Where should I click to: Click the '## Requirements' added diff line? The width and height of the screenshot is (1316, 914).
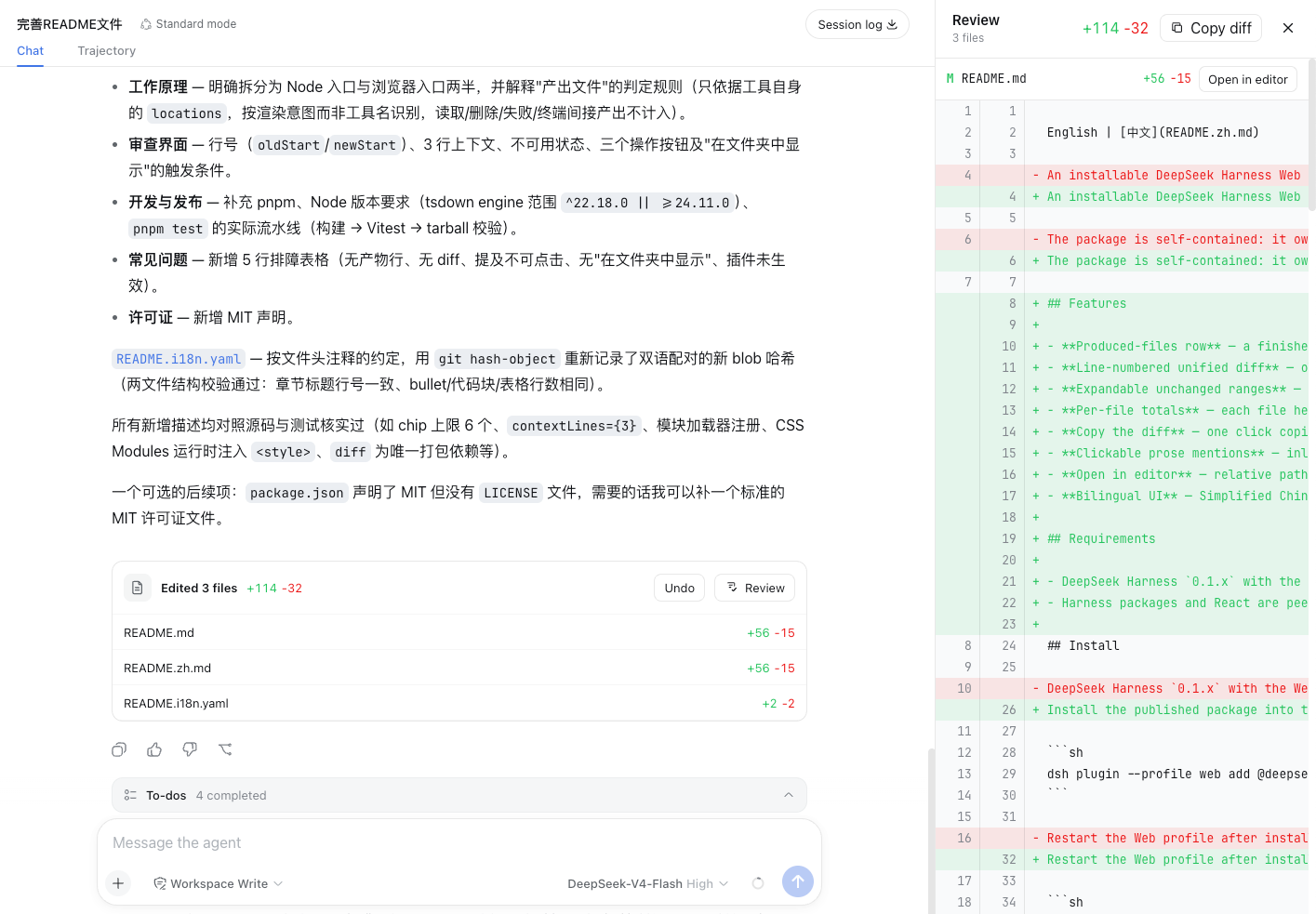pyautogui.click(x=1122, y=539)
